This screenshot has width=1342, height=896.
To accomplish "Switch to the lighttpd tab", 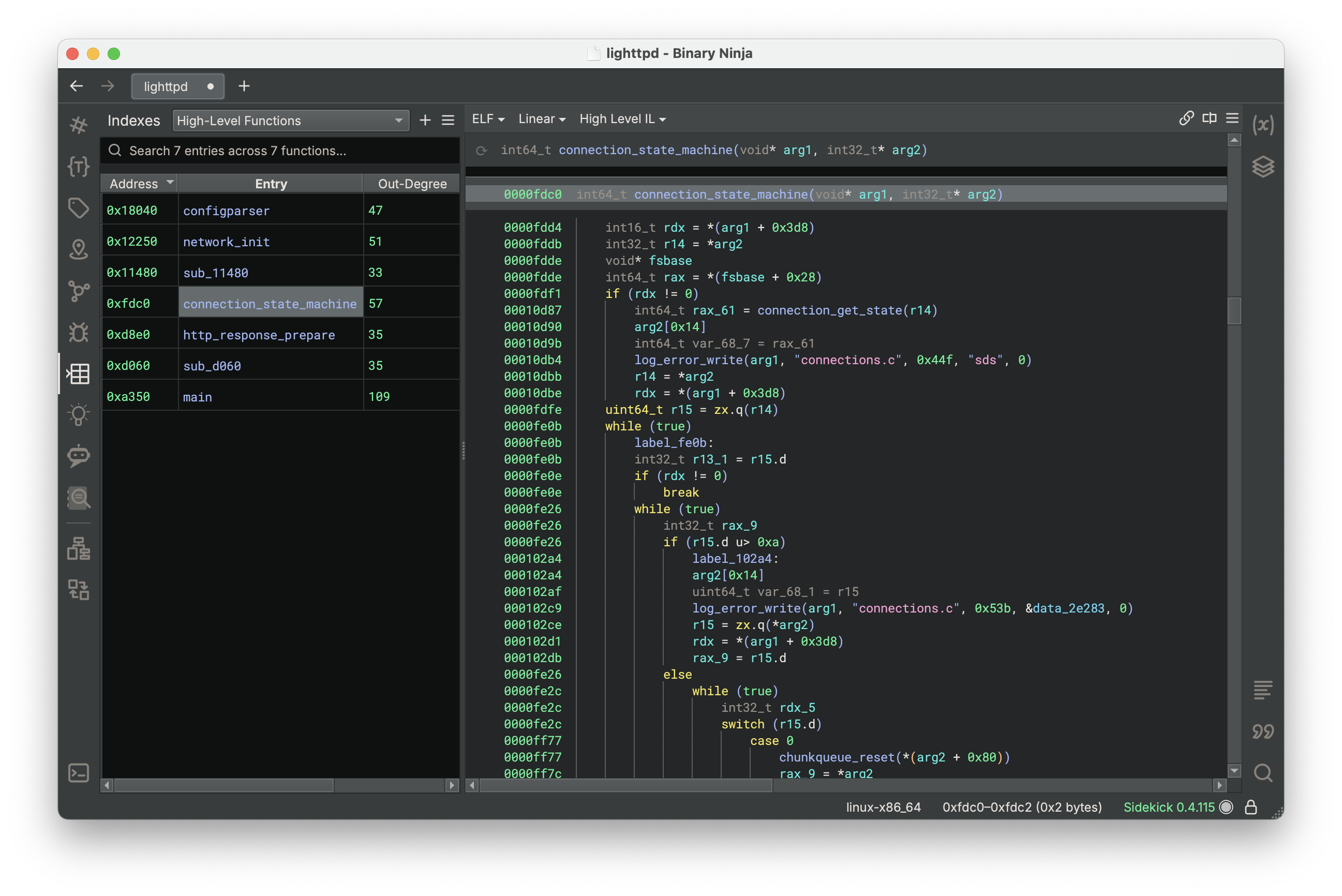I will [166, 86].
